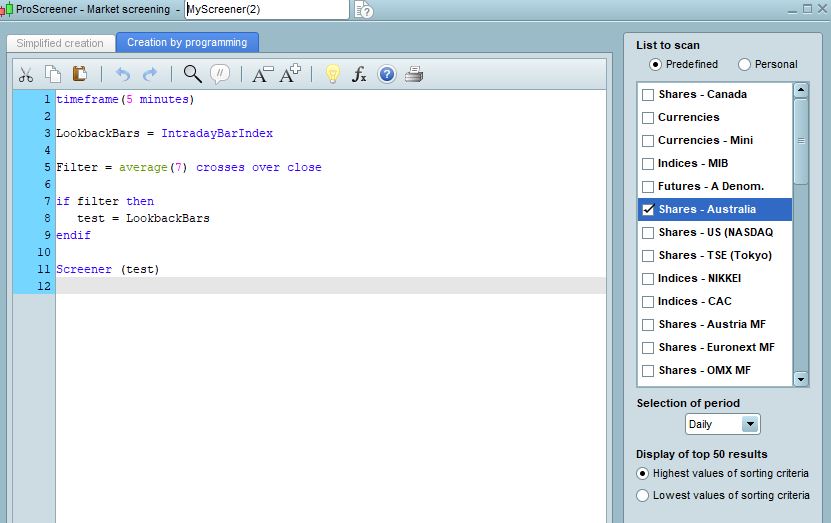Click code line 'test = LookbackBars'
831x523 pixels.
[x=143, y=218]
